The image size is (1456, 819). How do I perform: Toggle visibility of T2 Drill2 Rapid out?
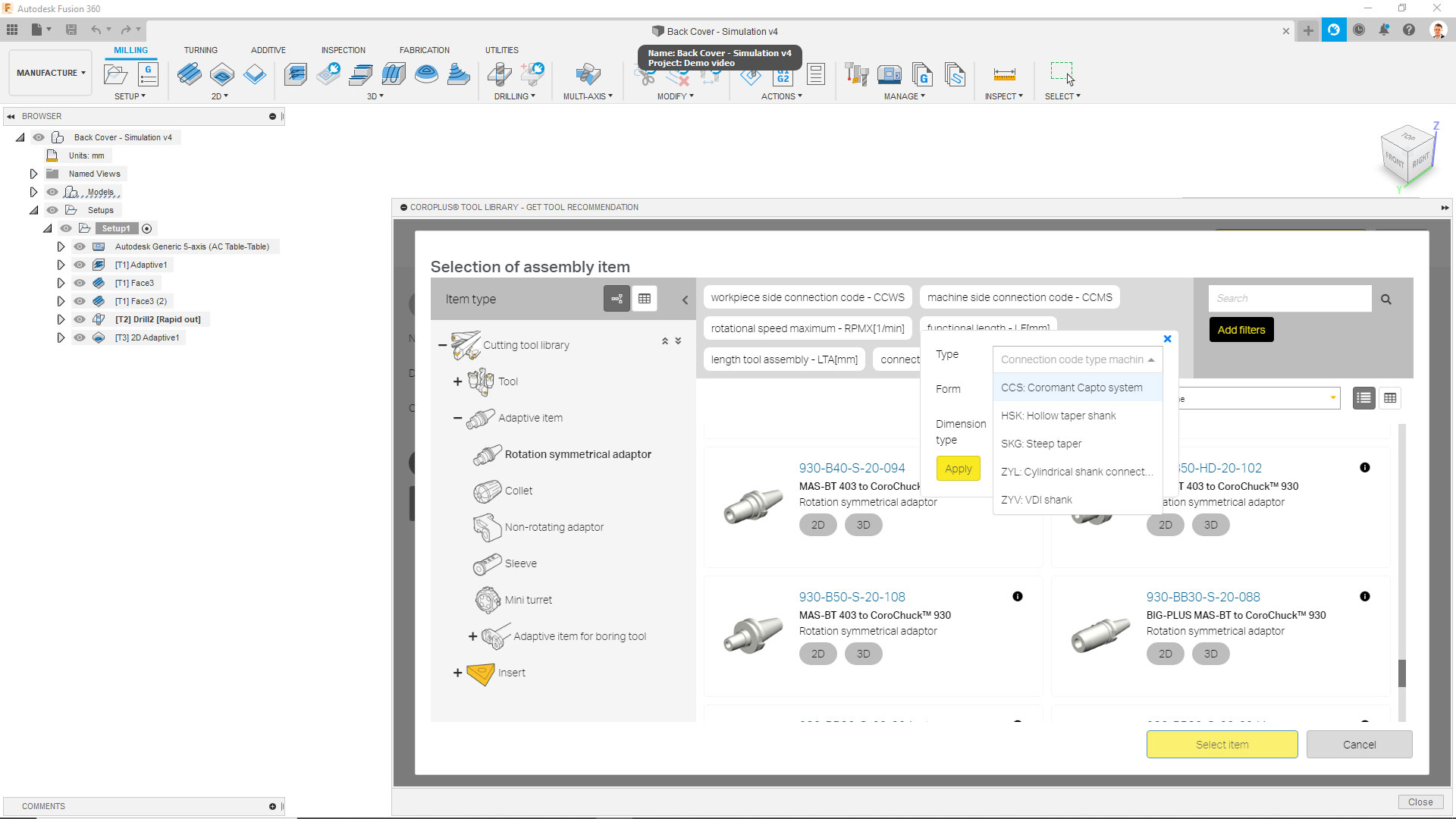pyautogui.click(x=77, y=319)
